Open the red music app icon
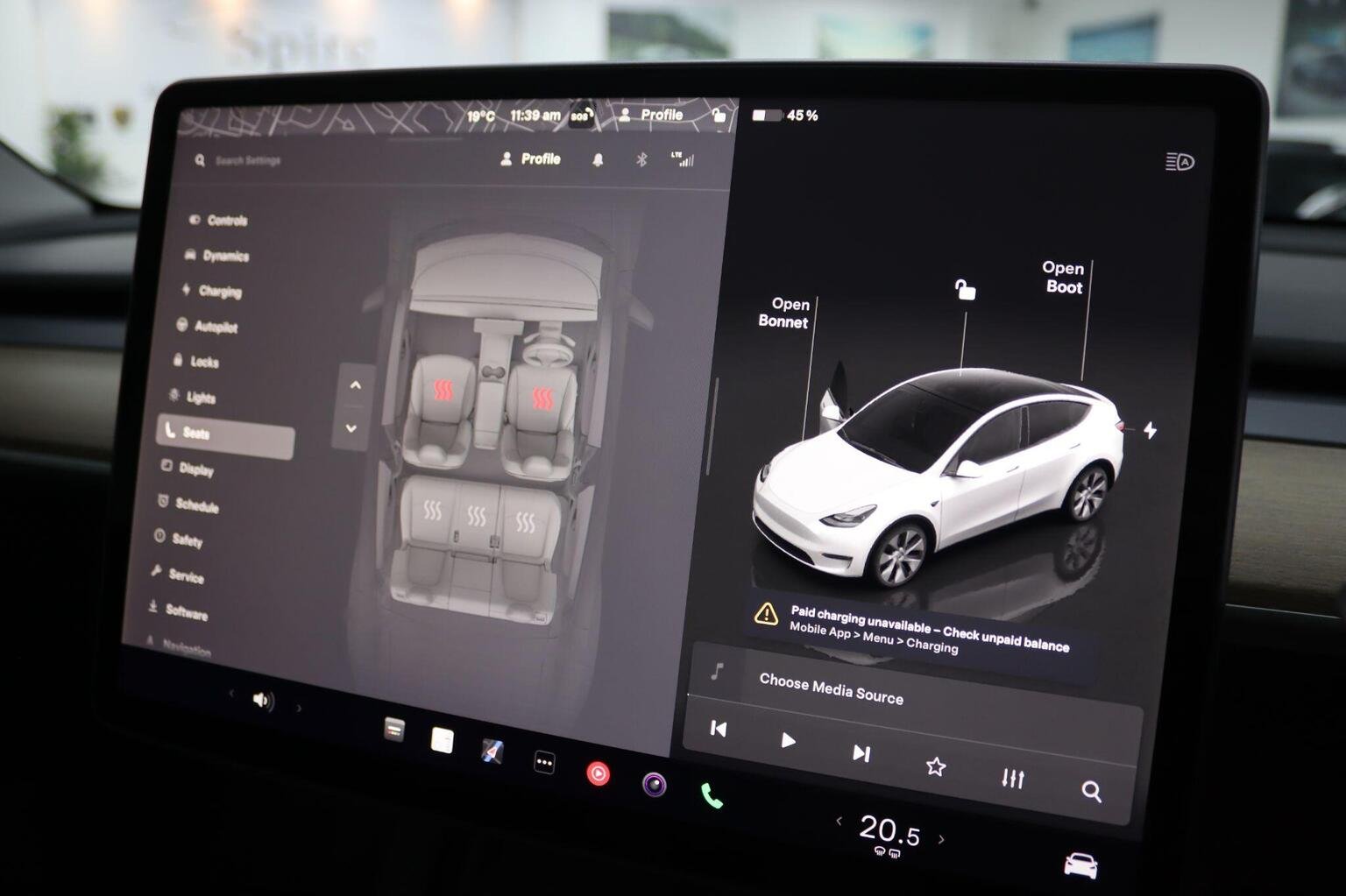The height and width of the screenshot is (896, 1346). pyautogui.click(x=598, y=773)
